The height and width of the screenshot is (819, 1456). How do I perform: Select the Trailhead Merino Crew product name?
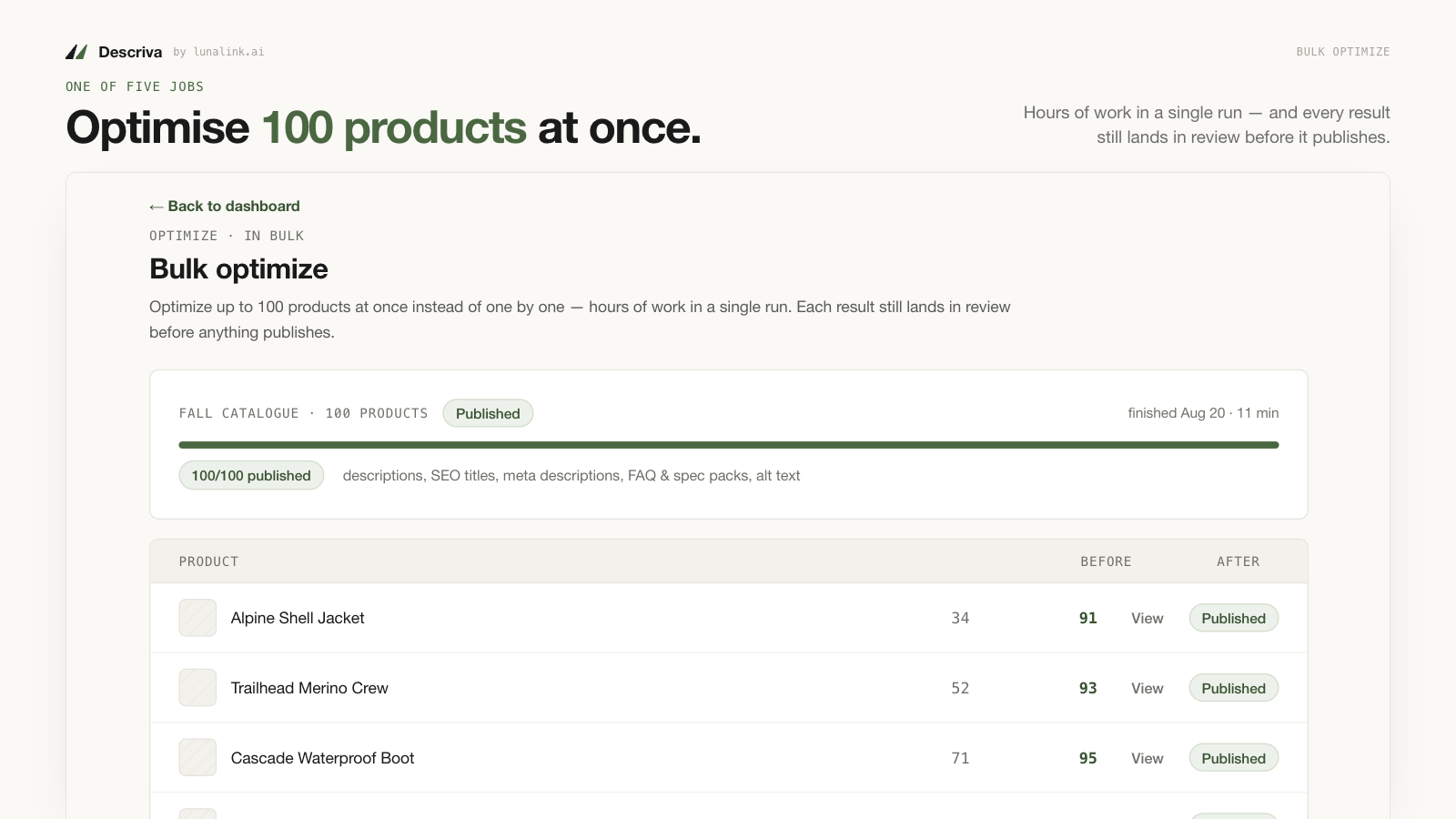click(x=309, y=688)
